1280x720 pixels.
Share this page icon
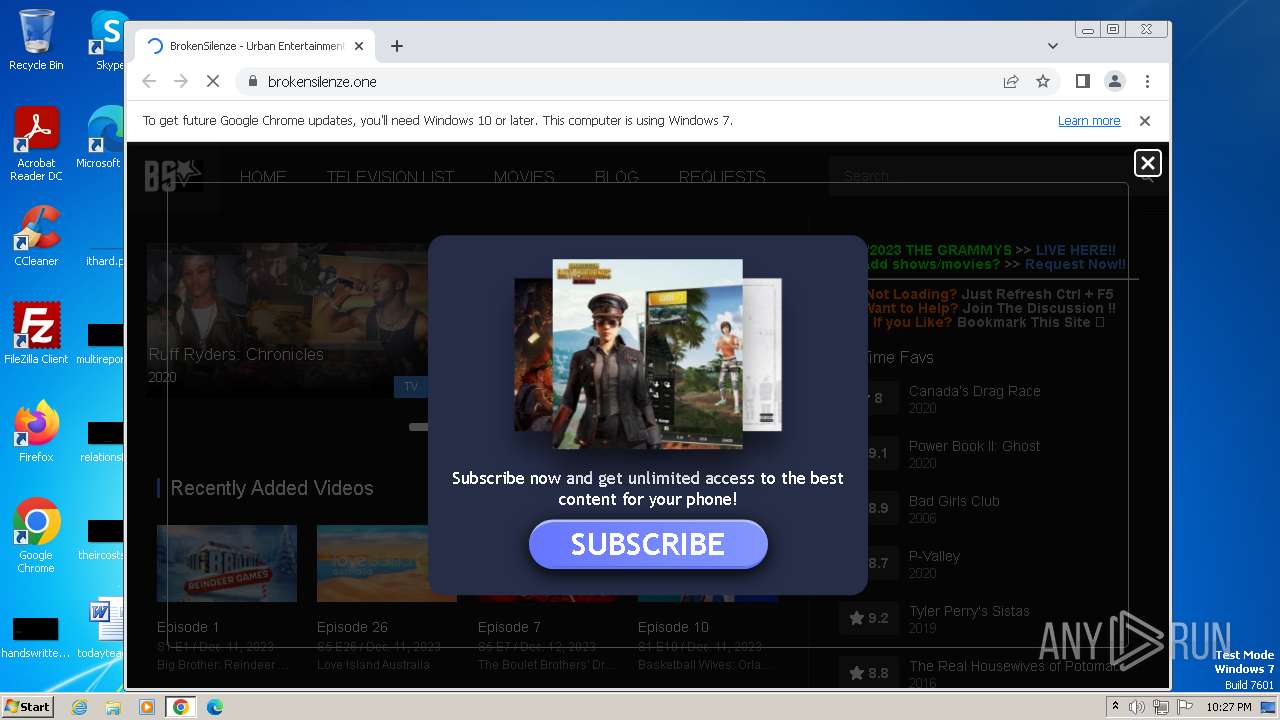click(1011, 81)
